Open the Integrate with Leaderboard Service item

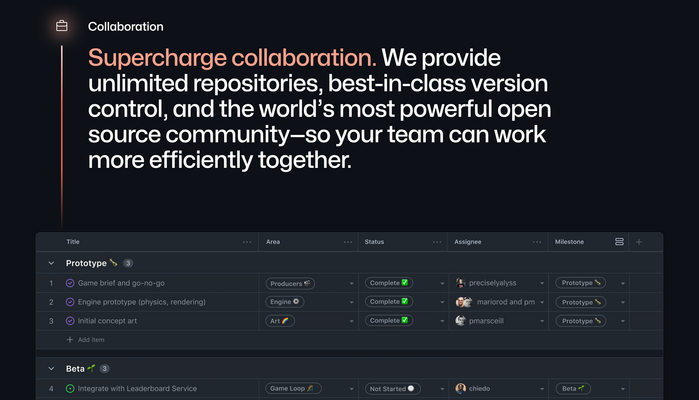[137, 388]
